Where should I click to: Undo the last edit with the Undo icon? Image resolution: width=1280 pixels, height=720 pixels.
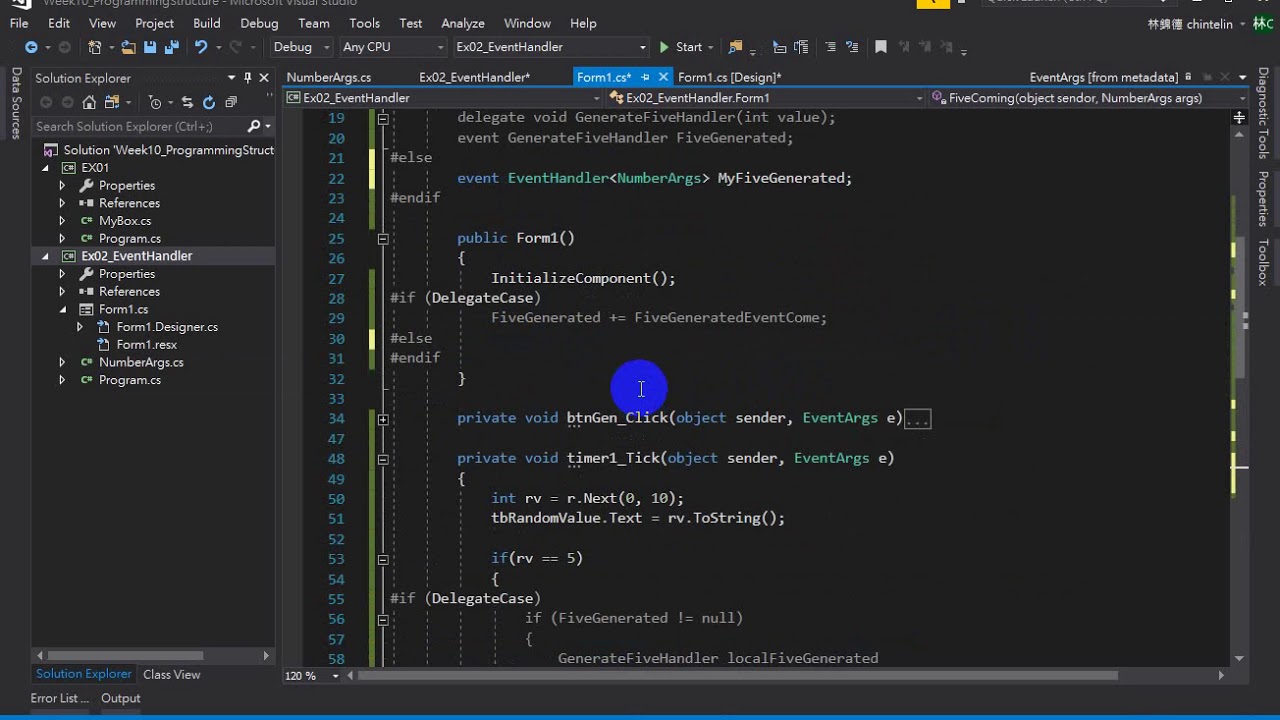pos(201,47)
